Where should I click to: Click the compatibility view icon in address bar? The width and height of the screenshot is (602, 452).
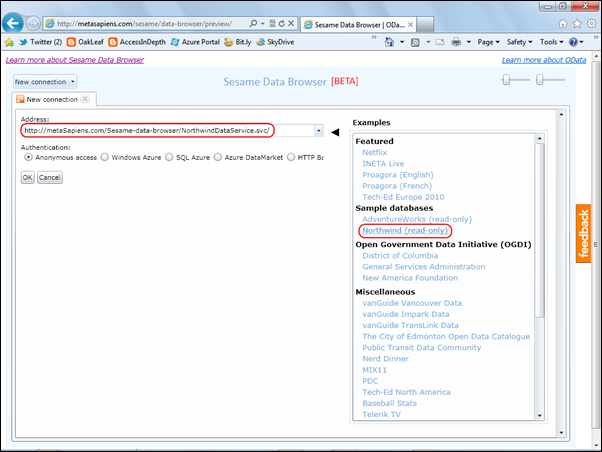point(272,23)
